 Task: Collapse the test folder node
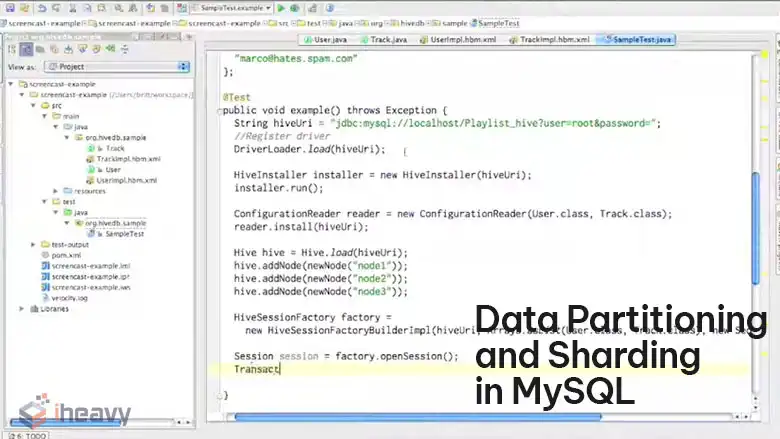(44, 201)
